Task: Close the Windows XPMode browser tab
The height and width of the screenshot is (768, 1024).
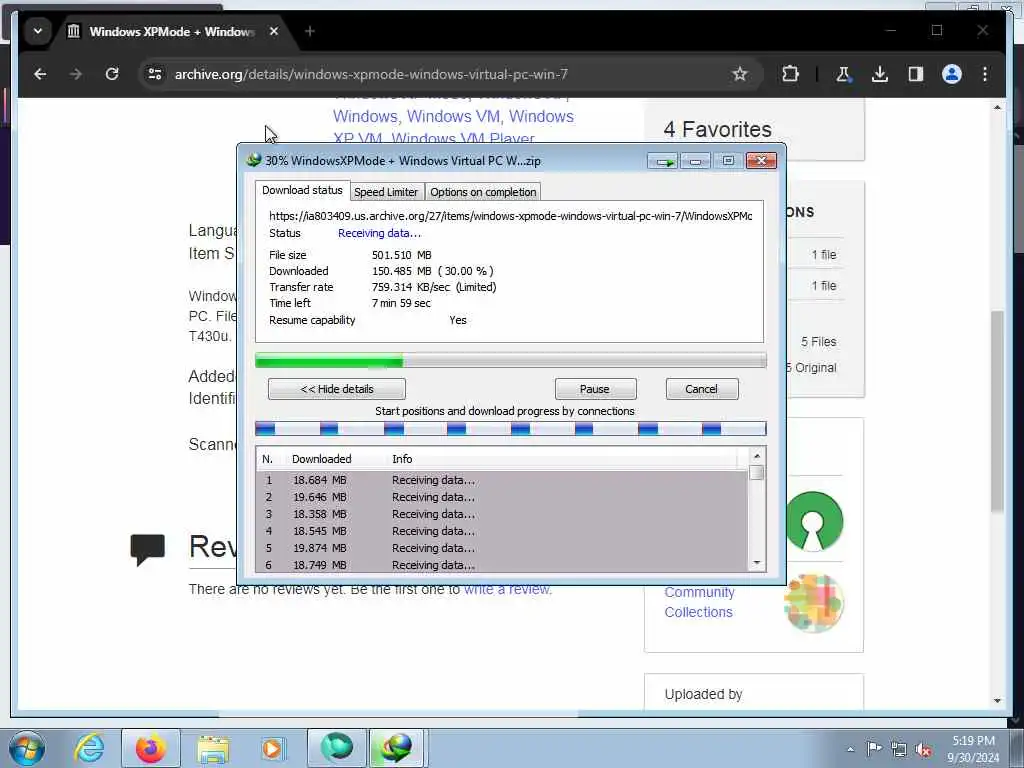Action: (274, 31)
